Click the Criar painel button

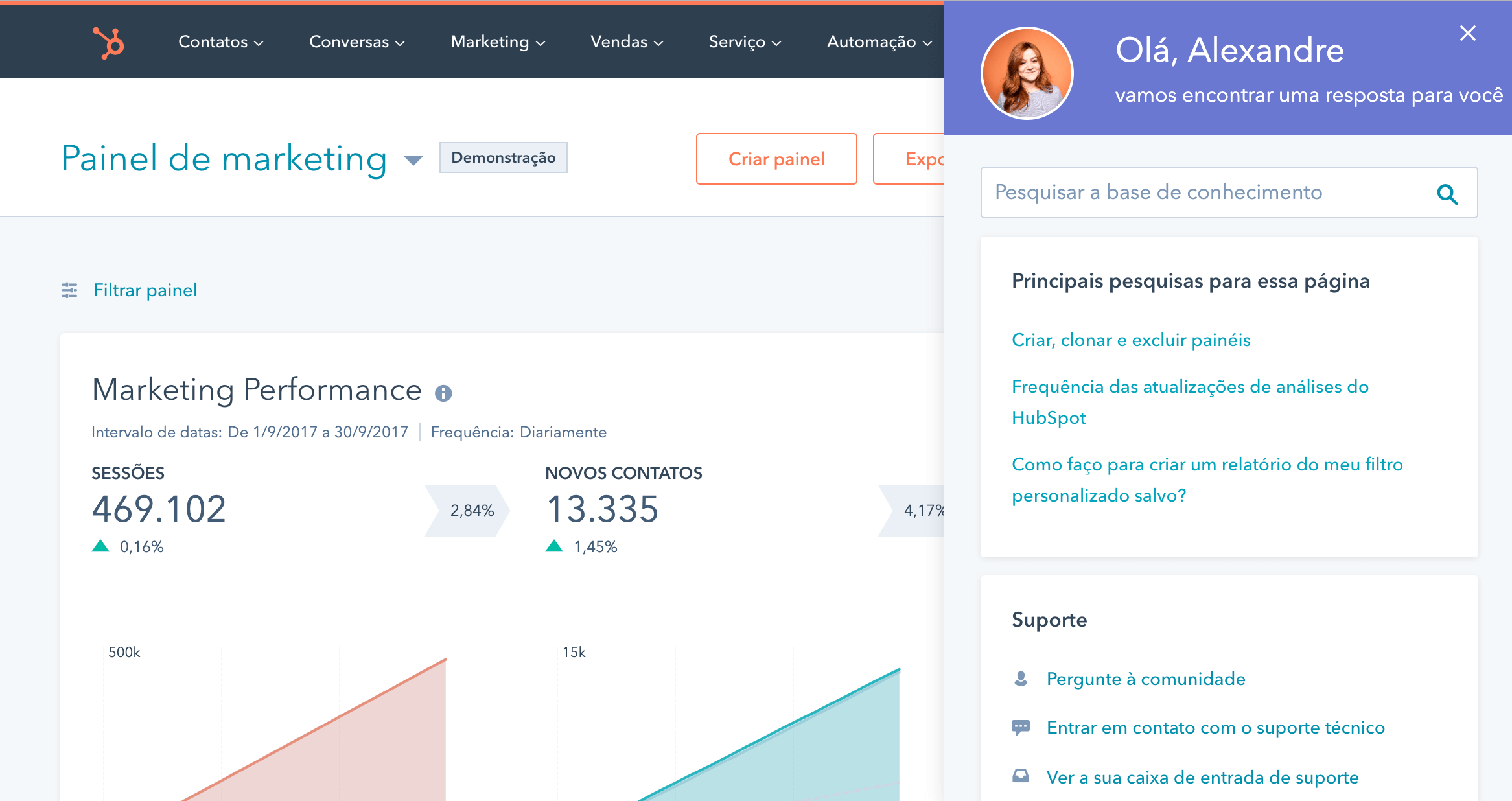point(776,159)
